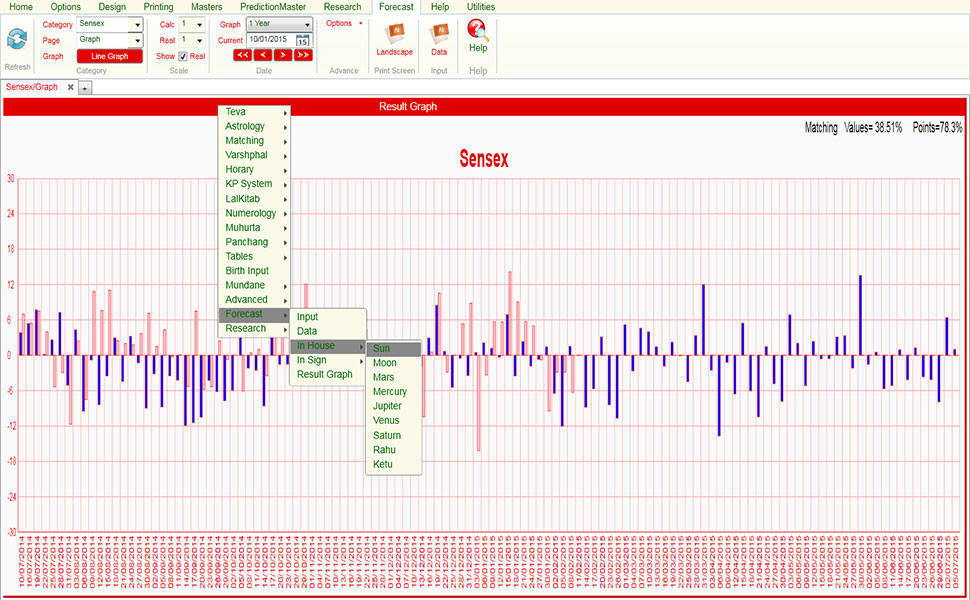Screen dimensions: 970x600
Task: Jump back with the double left arrow
Action: pos(242,55)
